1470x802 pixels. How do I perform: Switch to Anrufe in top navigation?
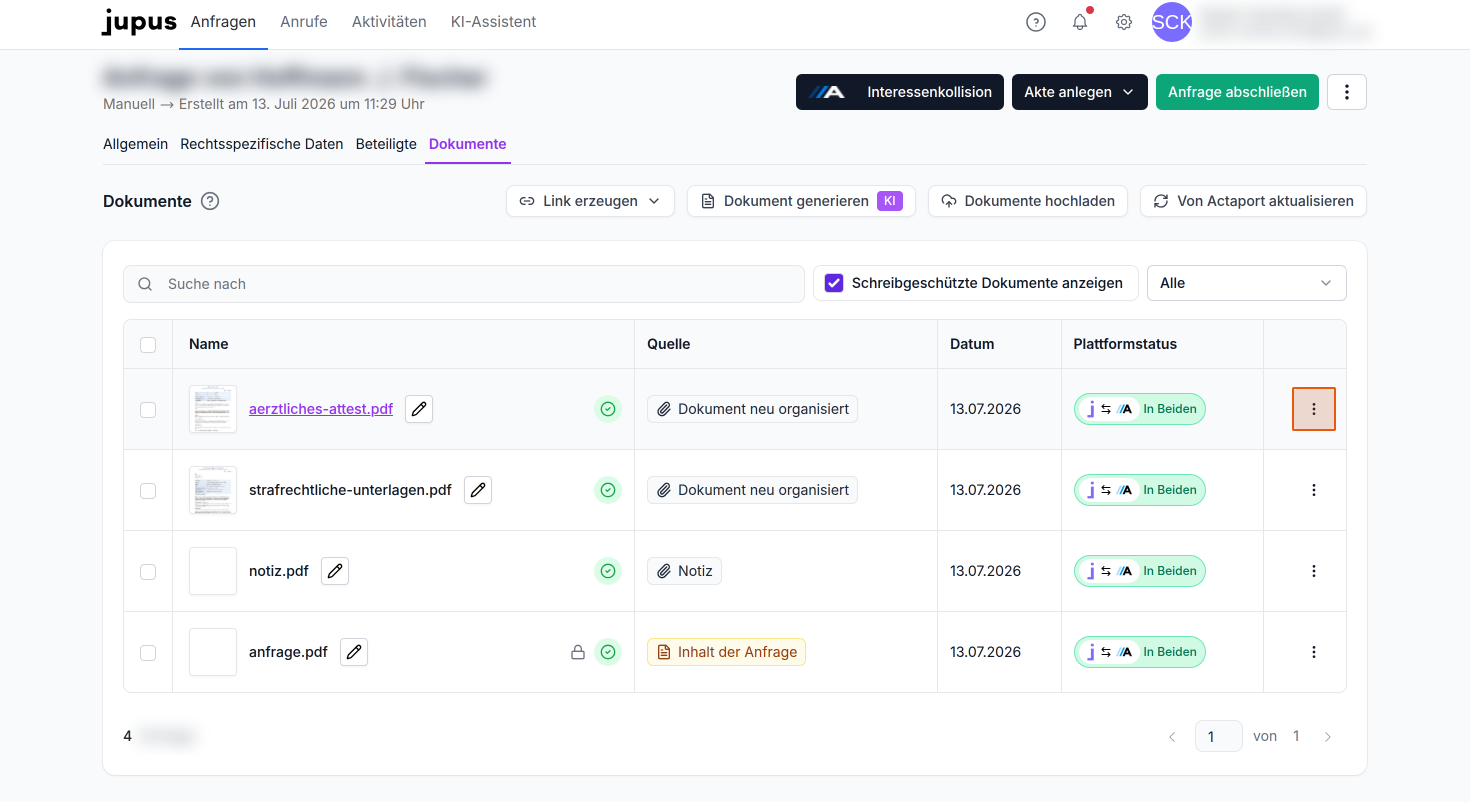click(304, 22)
